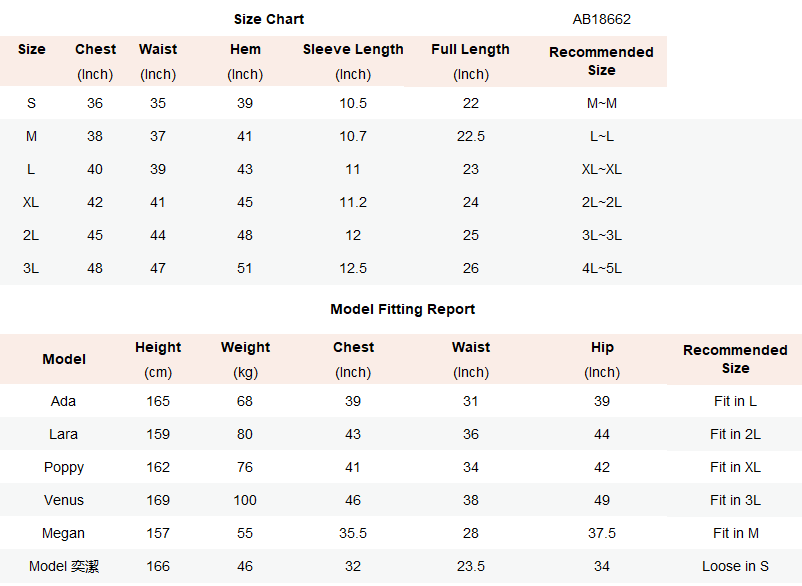Select Poppy's weight value 76
The image size is (802, 586).
245,467
